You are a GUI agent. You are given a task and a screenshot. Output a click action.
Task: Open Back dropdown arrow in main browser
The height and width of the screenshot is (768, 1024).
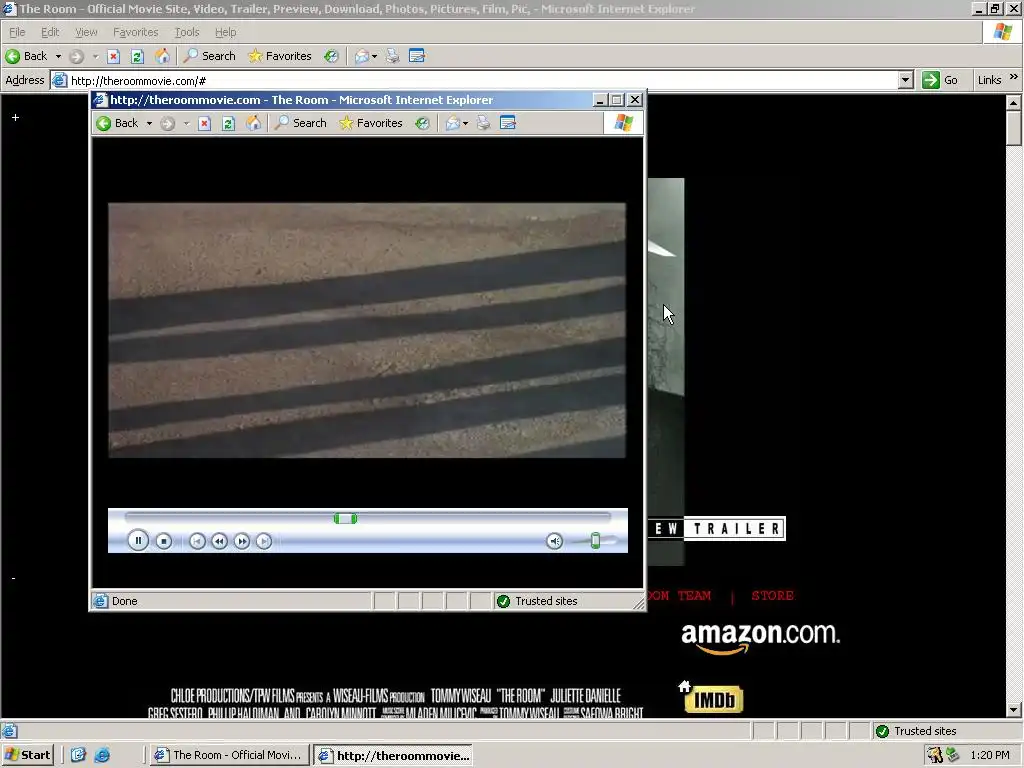(x=58, y=56)
